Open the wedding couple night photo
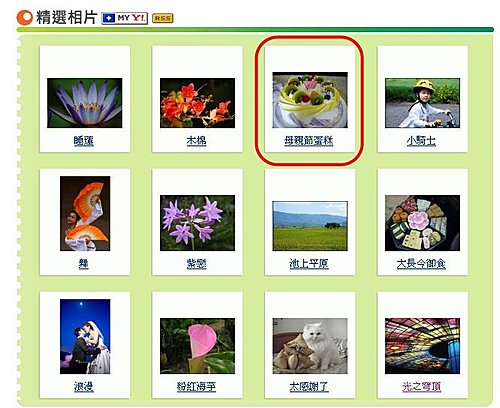 (x=85, y=336)
